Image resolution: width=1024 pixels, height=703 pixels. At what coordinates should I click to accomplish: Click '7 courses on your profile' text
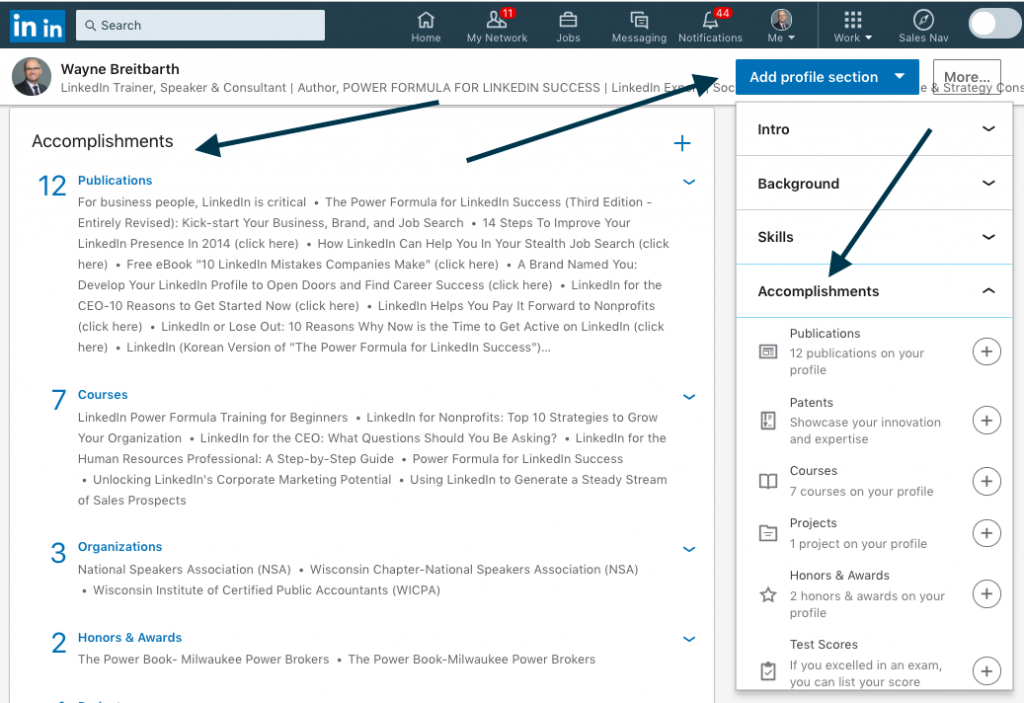(x=861, y=491)
